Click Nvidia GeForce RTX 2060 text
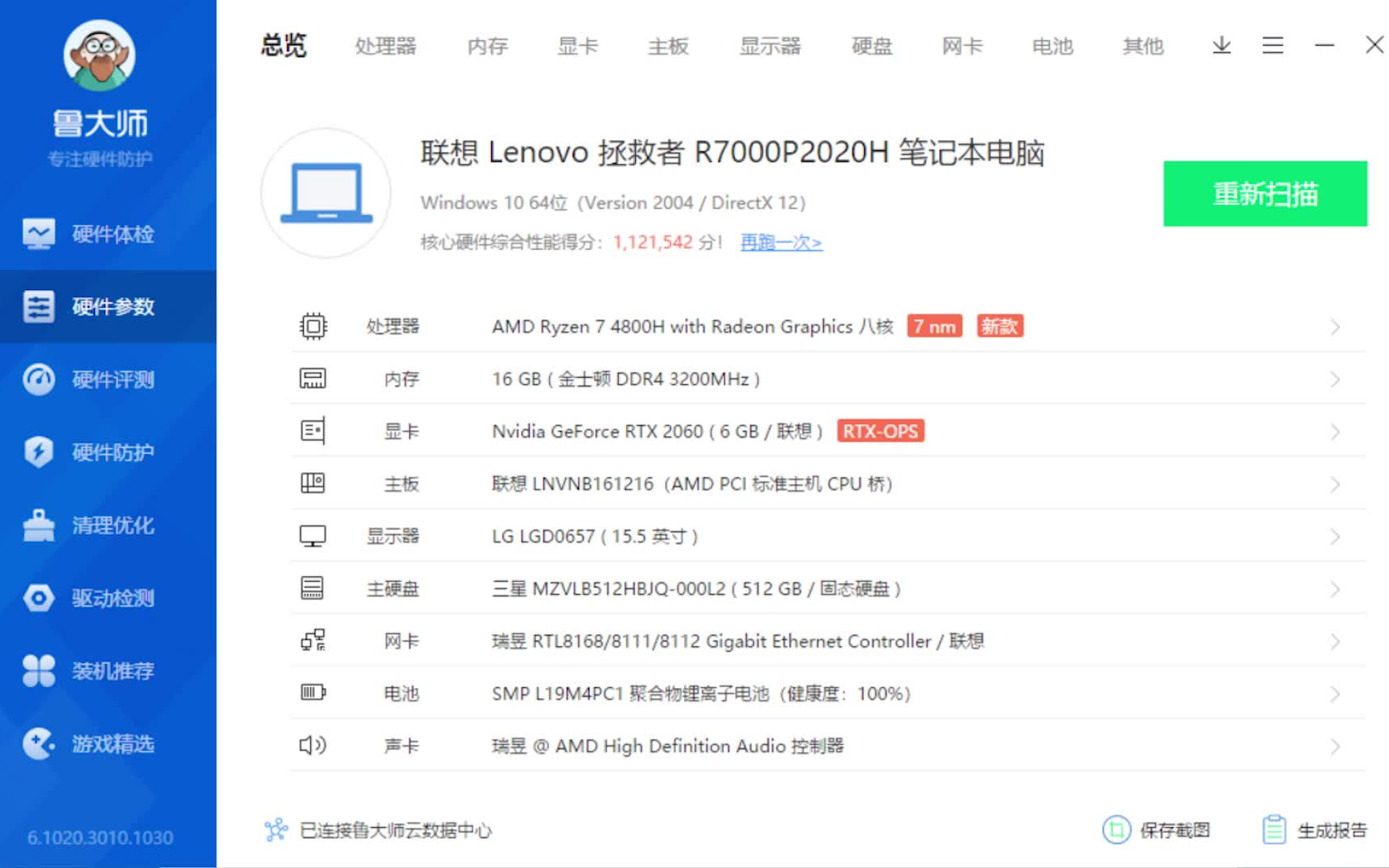The image size is (1389, 868). [x=658, y=432]
